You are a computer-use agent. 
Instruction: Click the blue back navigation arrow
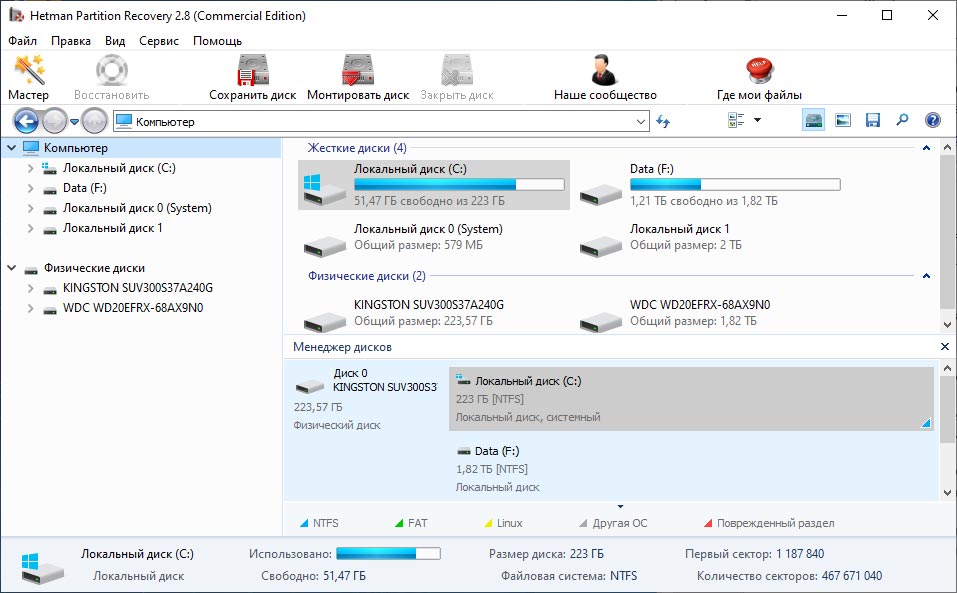[x=26, y=122]
